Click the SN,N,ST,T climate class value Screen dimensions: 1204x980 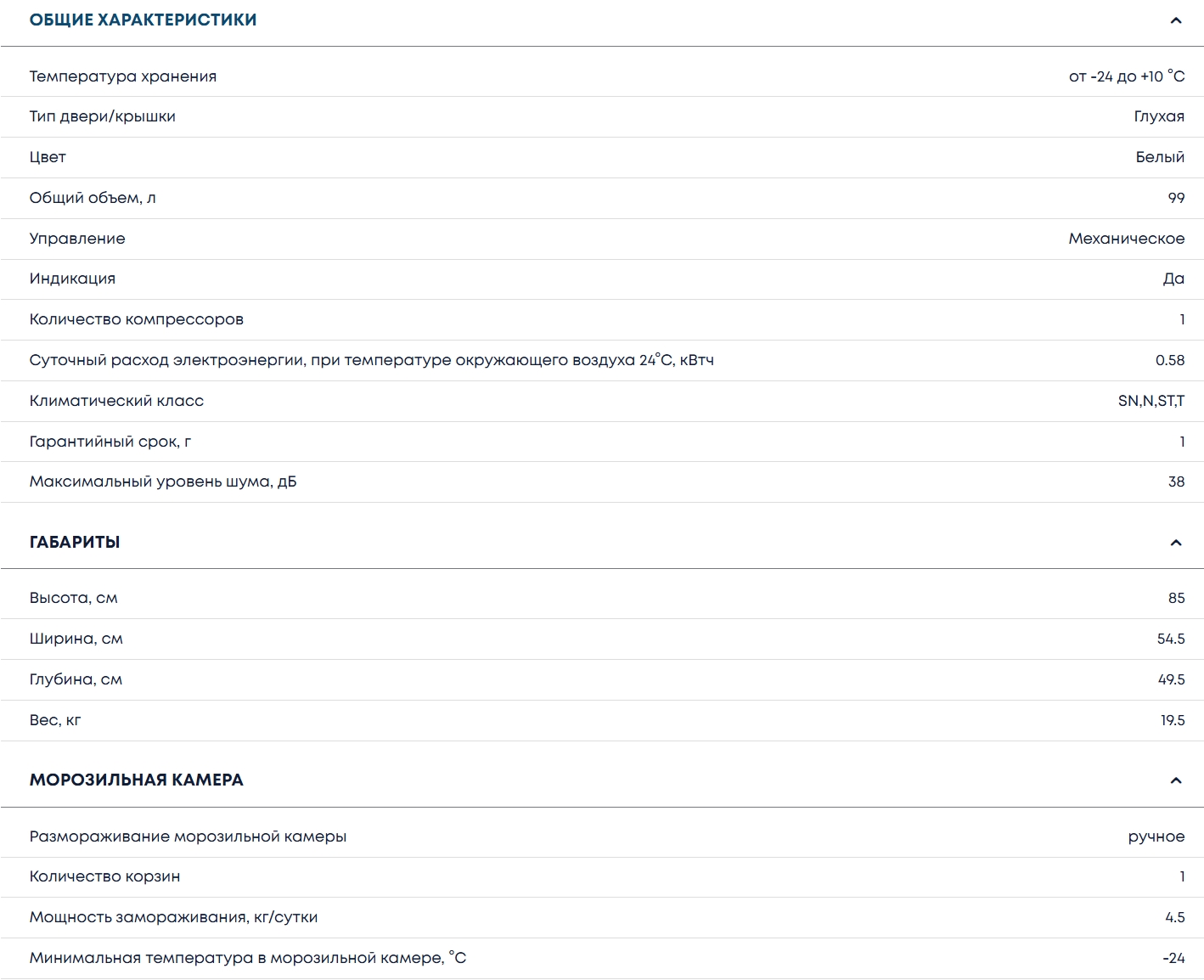1151,401
